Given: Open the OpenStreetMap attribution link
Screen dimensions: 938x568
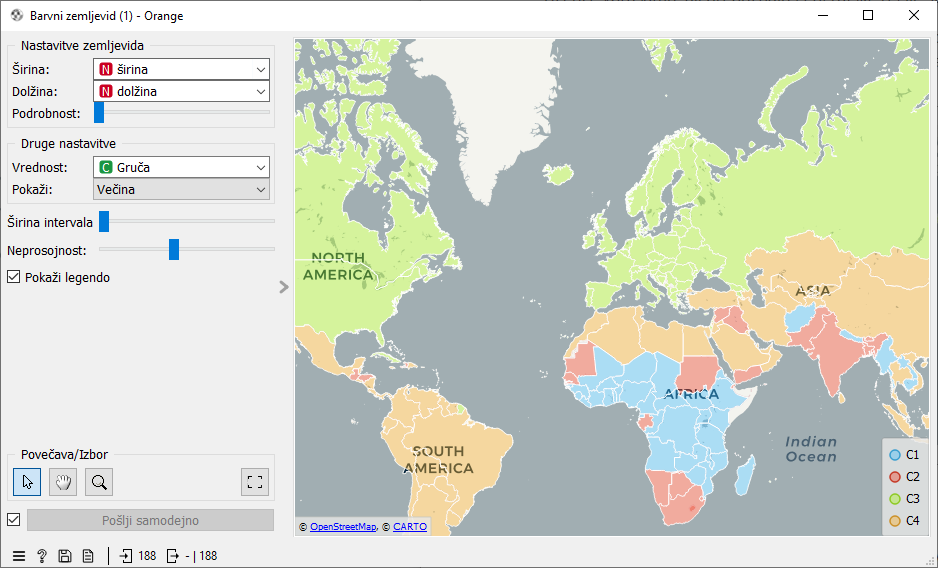Looking at the screenshot, I should pos(343,526).
